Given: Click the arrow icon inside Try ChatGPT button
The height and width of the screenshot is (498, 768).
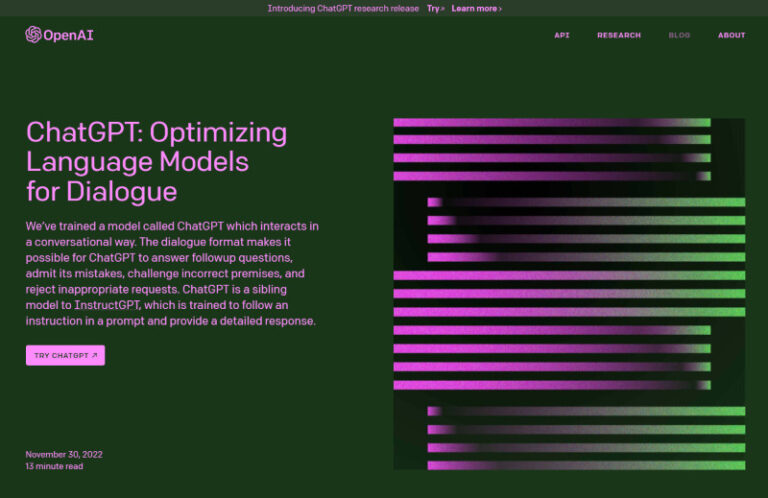Looking at the screenshot, I should click(x=95, y=355).
